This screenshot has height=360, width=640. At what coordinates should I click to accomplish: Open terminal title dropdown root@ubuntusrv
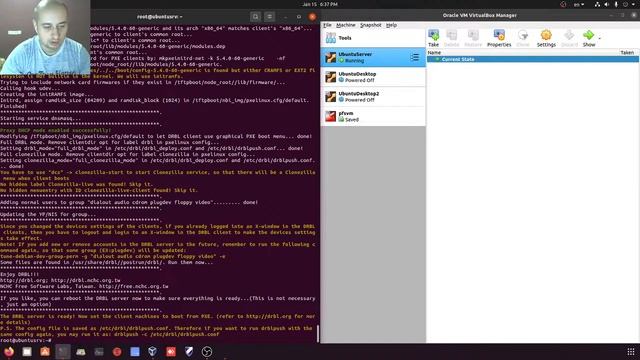coord(160,17)
